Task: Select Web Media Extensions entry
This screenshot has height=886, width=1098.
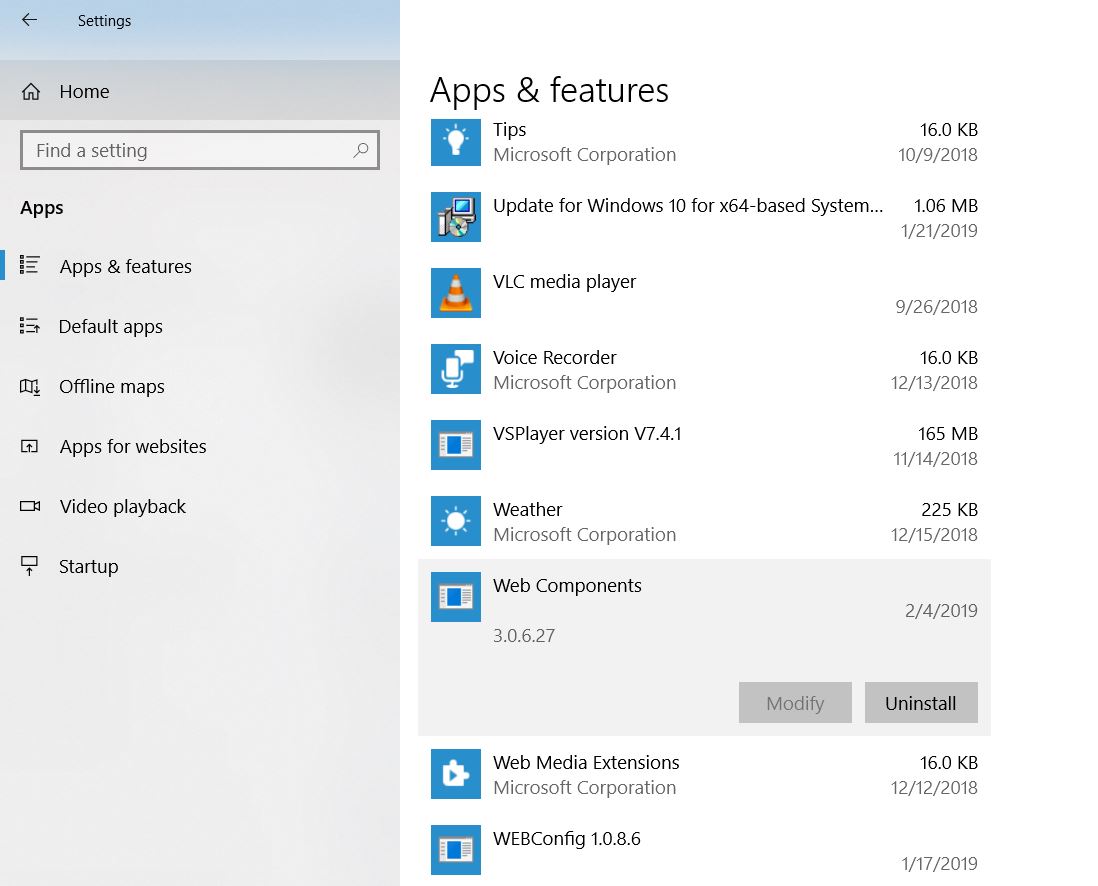Action: [x=704, y=775]
